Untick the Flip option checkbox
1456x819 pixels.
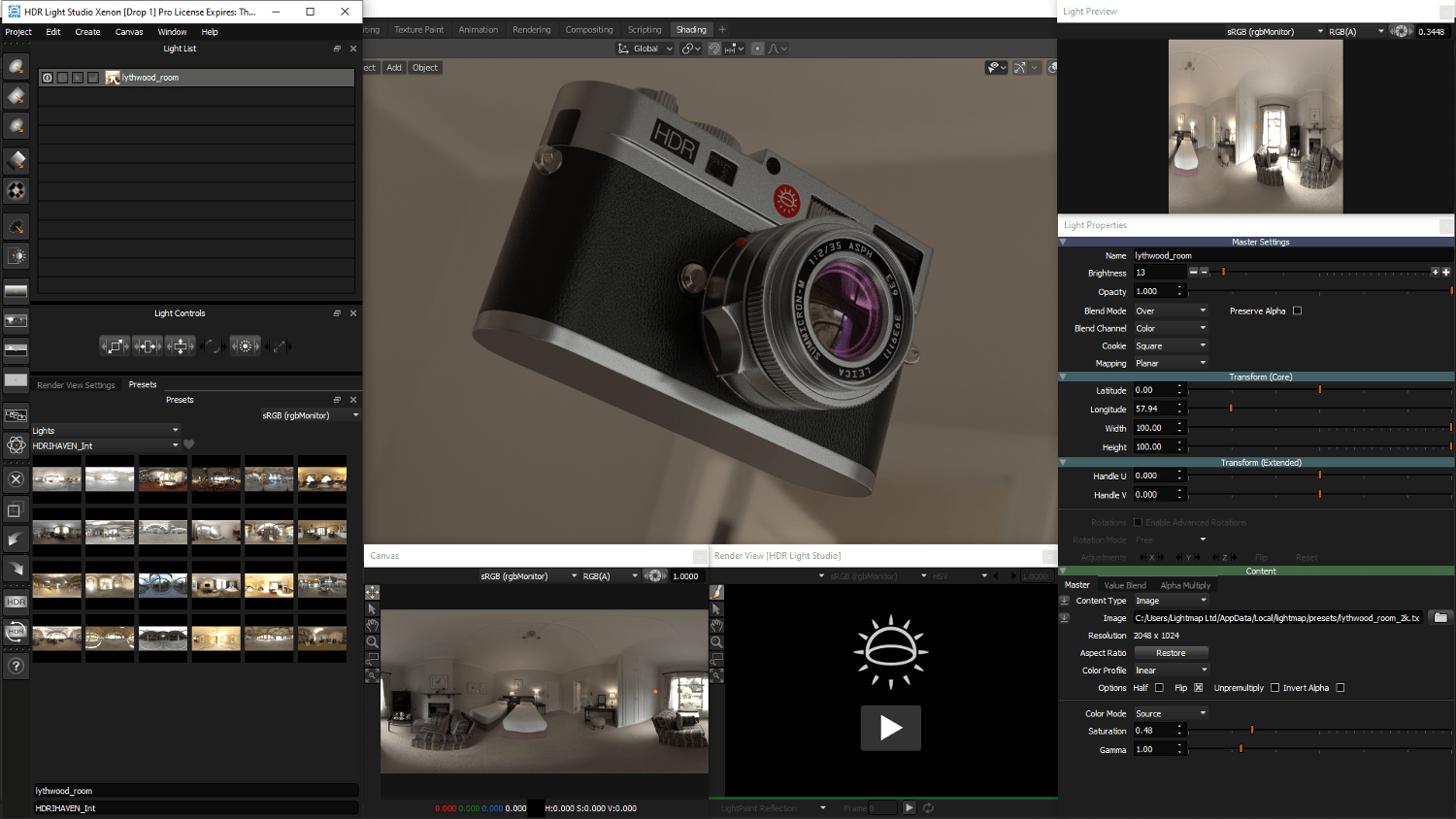(1199, 688)
